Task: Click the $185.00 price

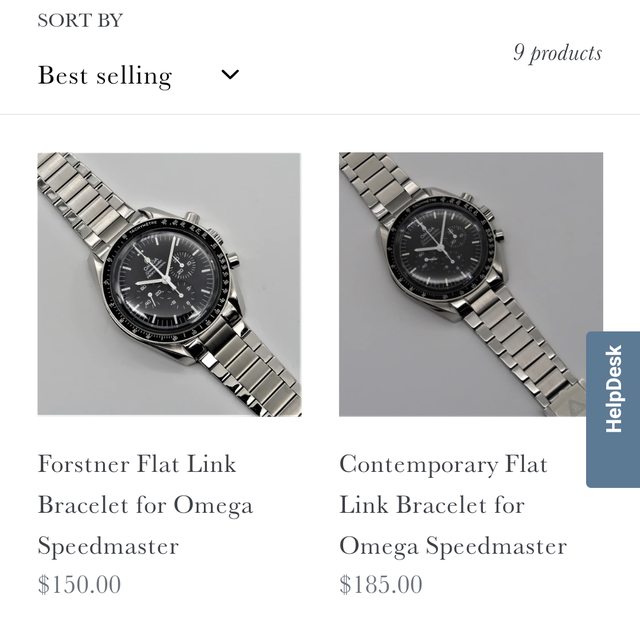Action: (381, 585)
